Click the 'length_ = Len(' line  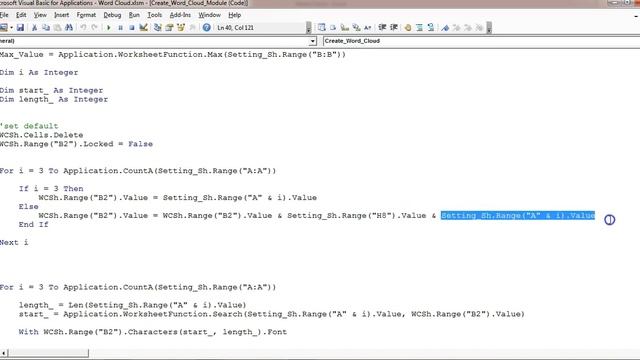132,305
